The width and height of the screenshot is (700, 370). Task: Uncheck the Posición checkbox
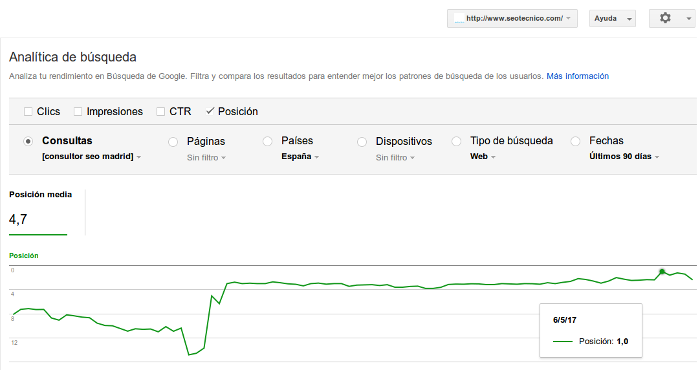tap(210, 111)
